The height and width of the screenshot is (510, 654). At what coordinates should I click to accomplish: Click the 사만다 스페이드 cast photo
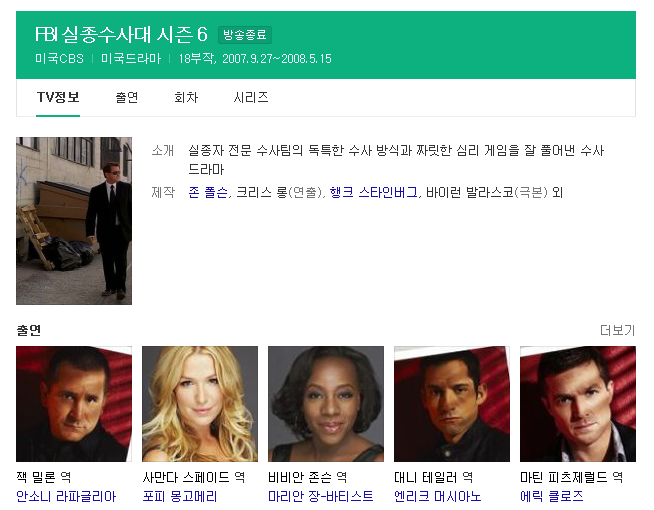200,404
